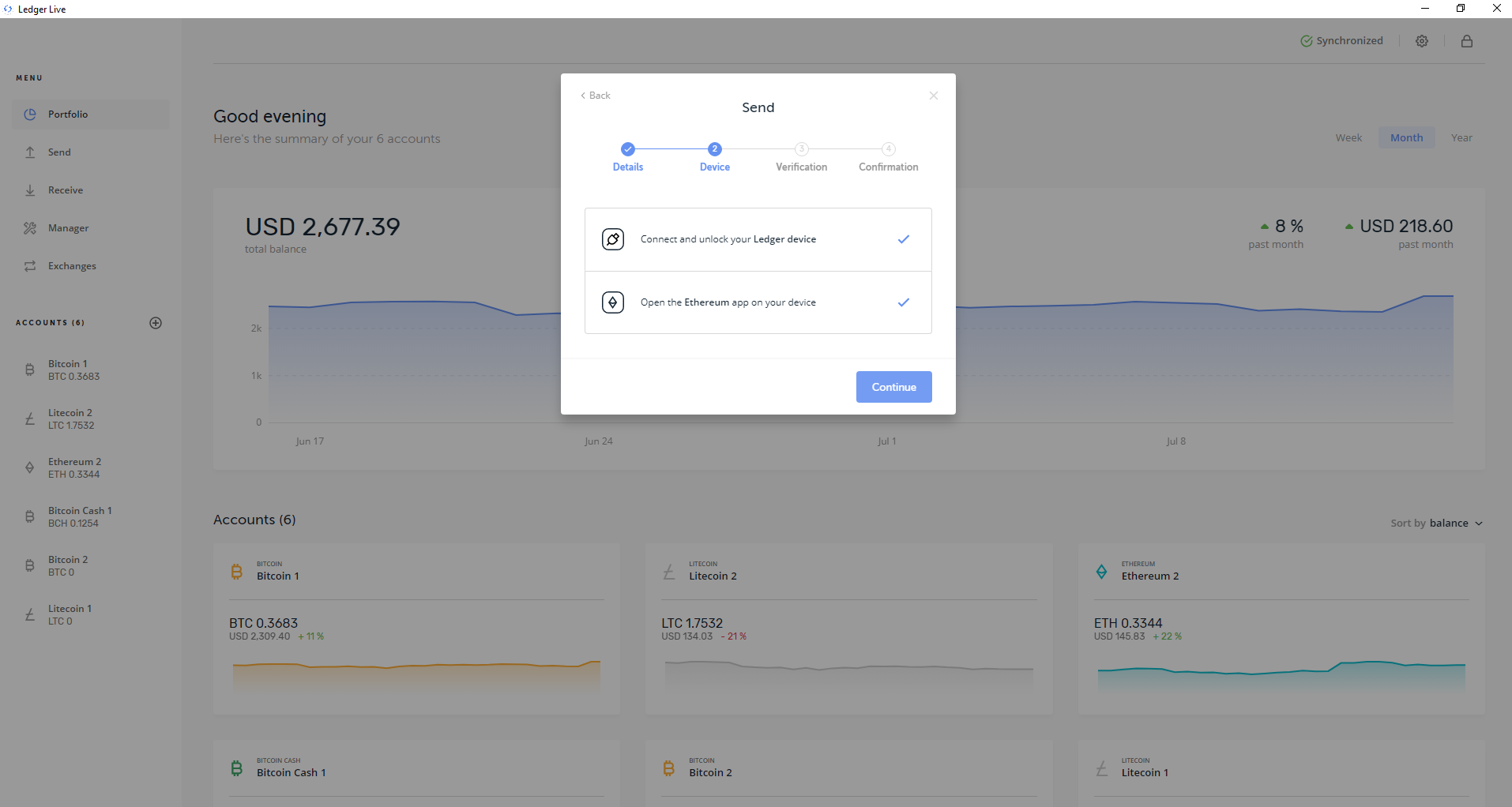Click Litecoin 2 coin icon in sidebar

pos(30,419)
